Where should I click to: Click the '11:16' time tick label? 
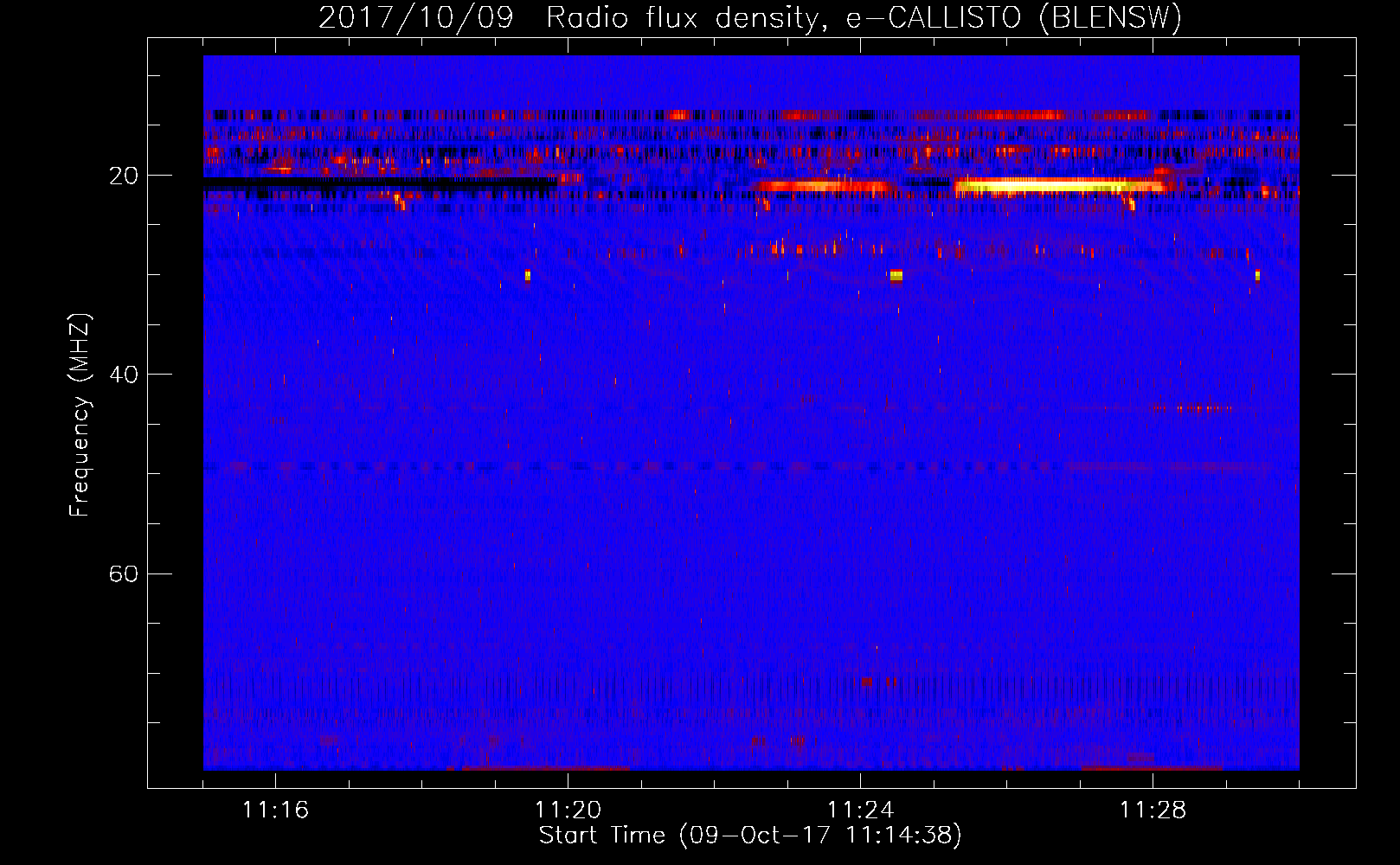pos(275,811)
